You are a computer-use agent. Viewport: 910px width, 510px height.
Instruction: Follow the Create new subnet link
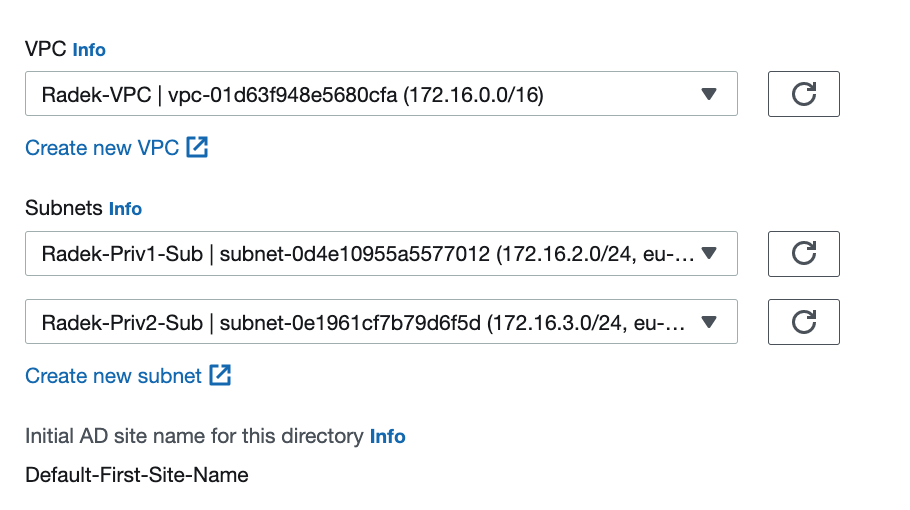(113, 376)
